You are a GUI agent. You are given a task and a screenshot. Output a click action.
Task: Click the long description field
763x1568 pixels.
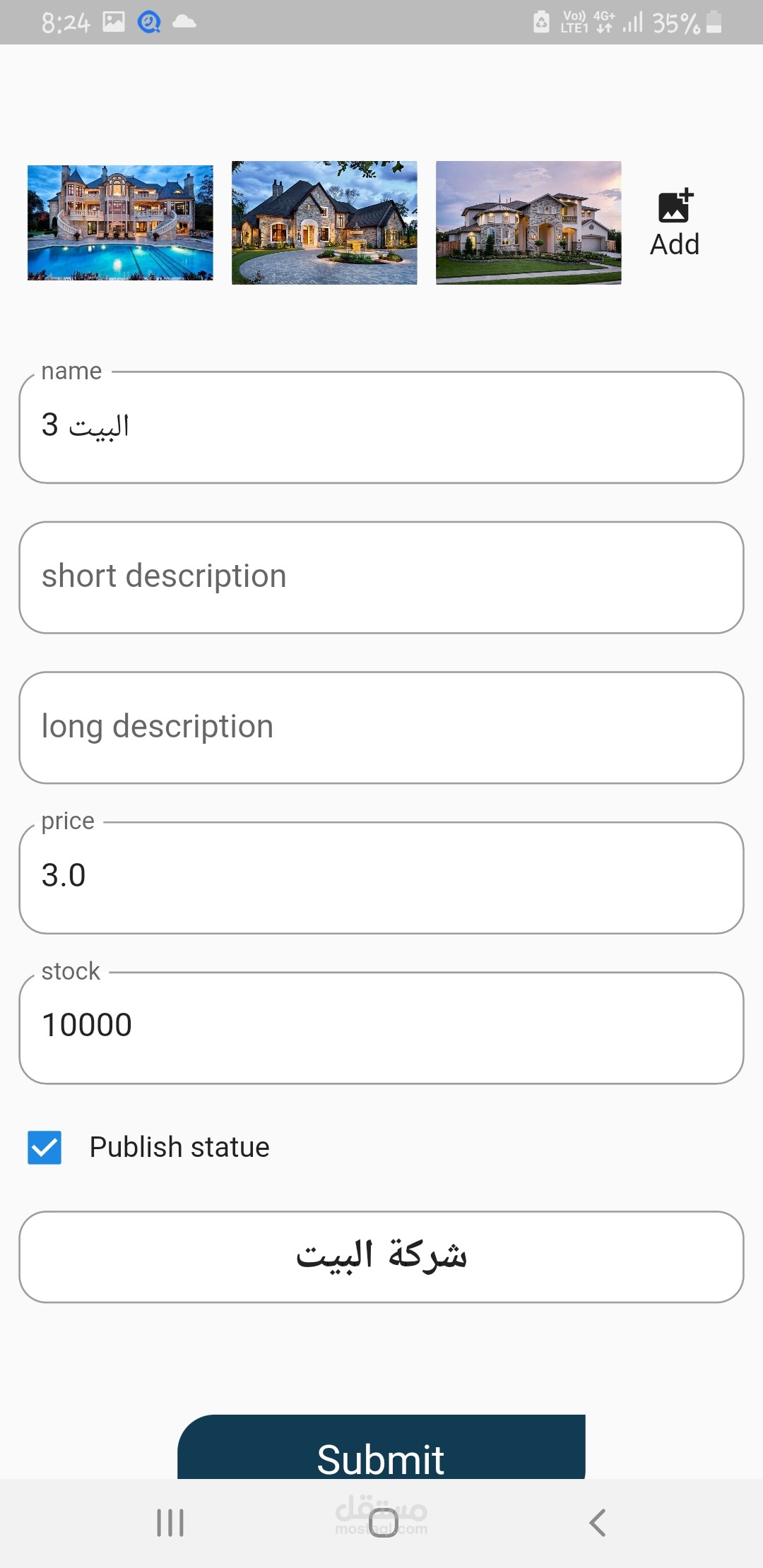click(381, 727)
